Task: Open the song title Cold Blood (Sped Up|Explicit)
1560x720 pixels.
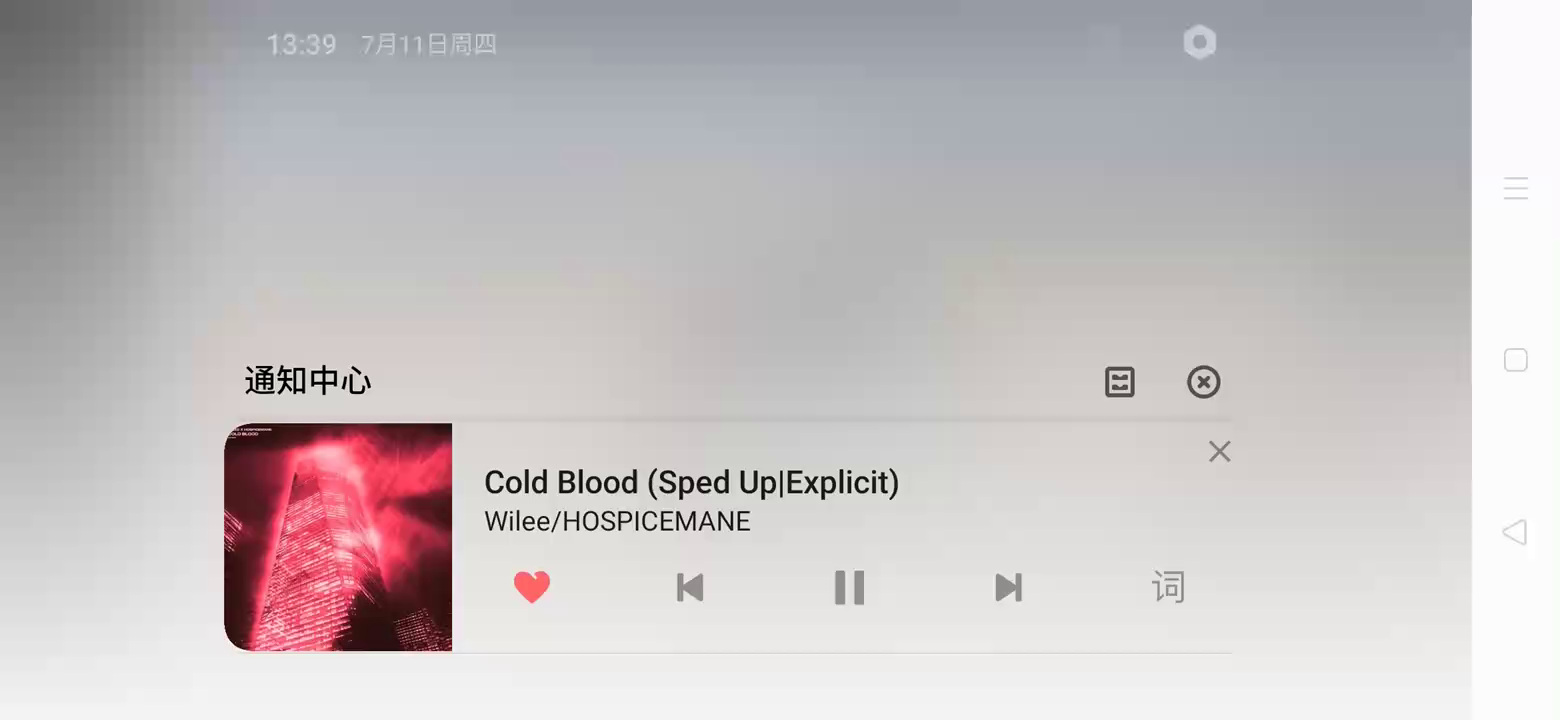Action: [691, 482]
